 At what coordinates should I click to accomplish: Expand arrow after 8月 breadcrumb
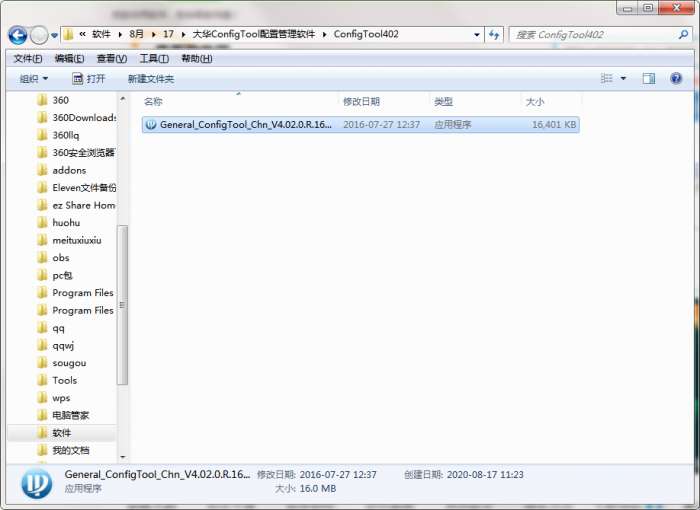[x=153, y=34]
